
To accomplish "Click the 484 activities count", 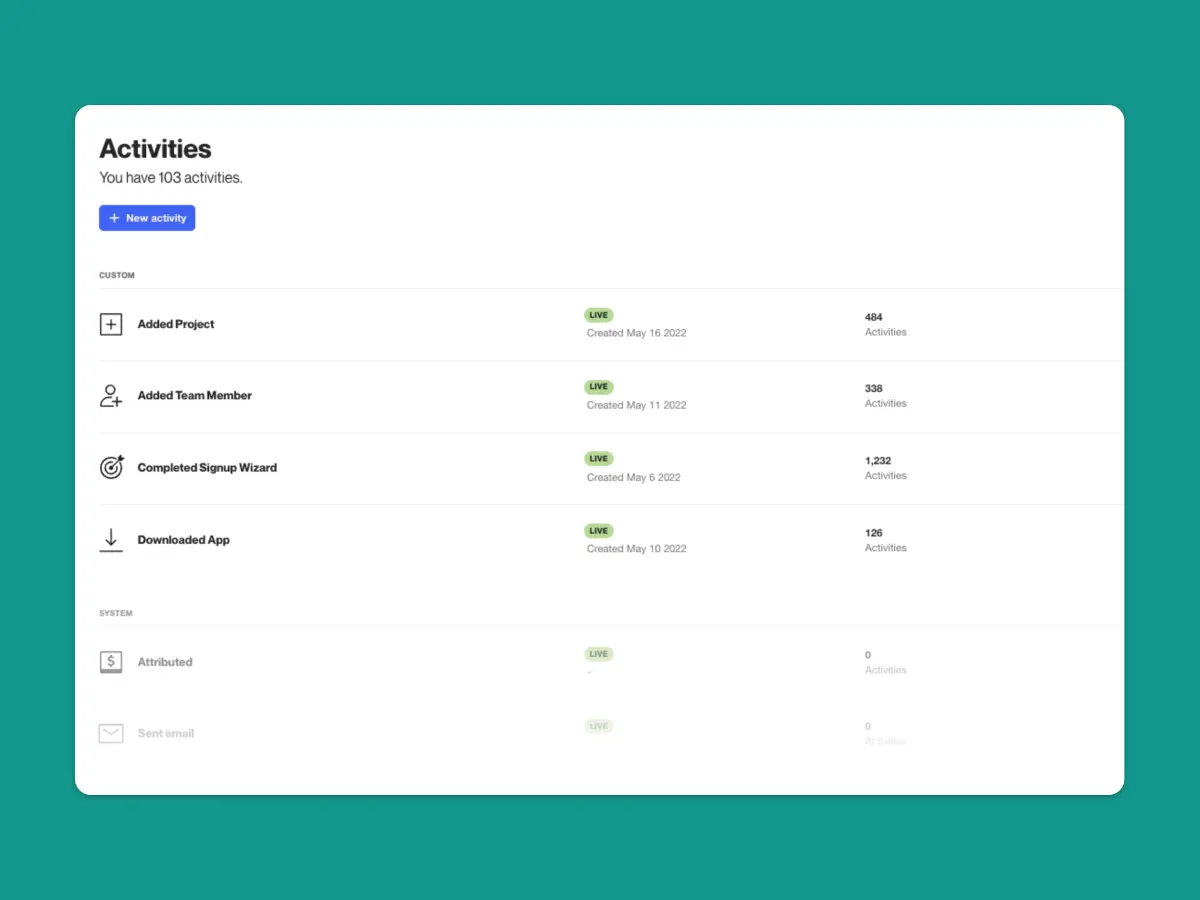I will tap(874, 317).
